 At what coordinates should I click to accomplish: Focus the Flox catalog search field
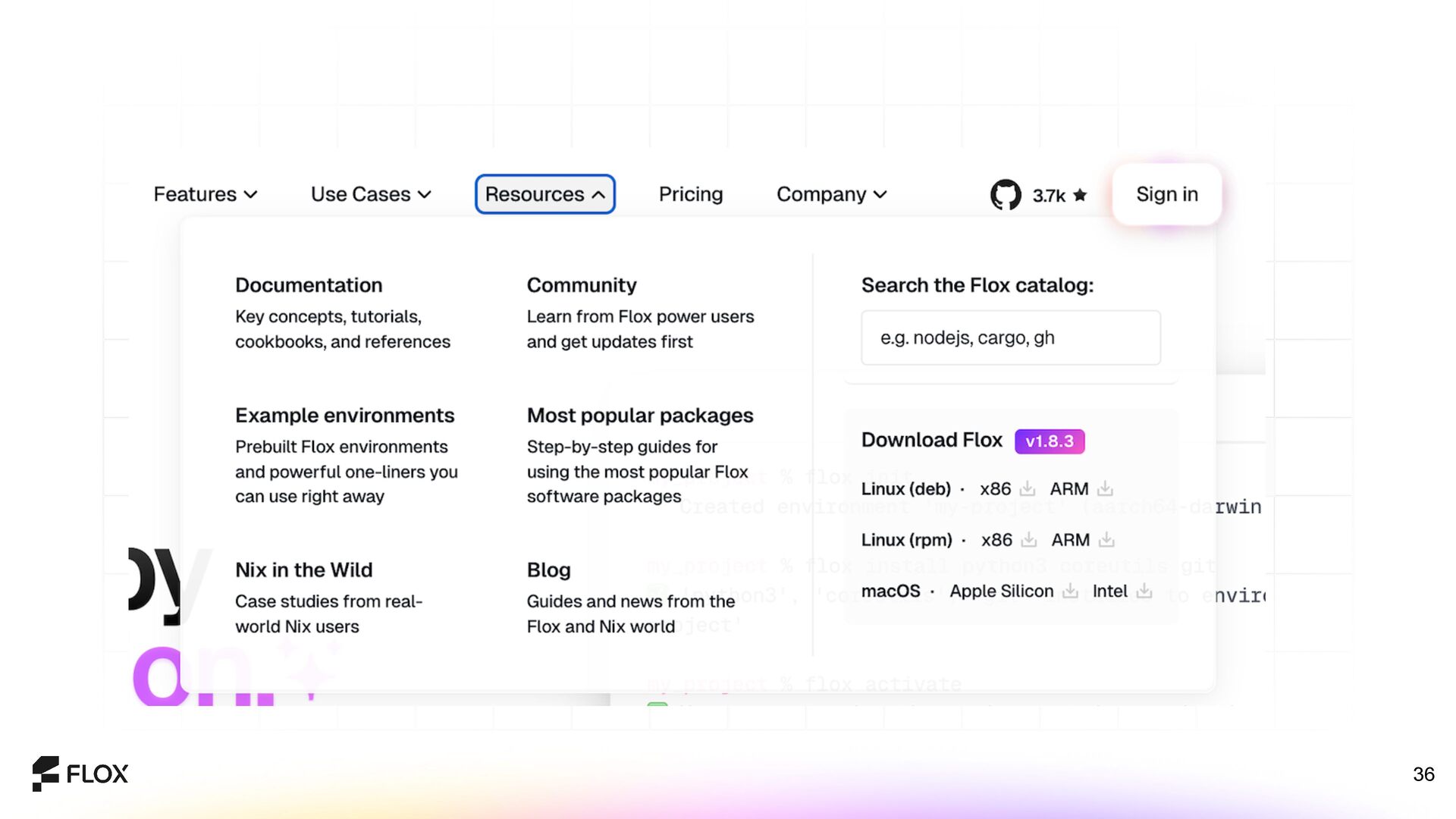[x=1010, y=337]
